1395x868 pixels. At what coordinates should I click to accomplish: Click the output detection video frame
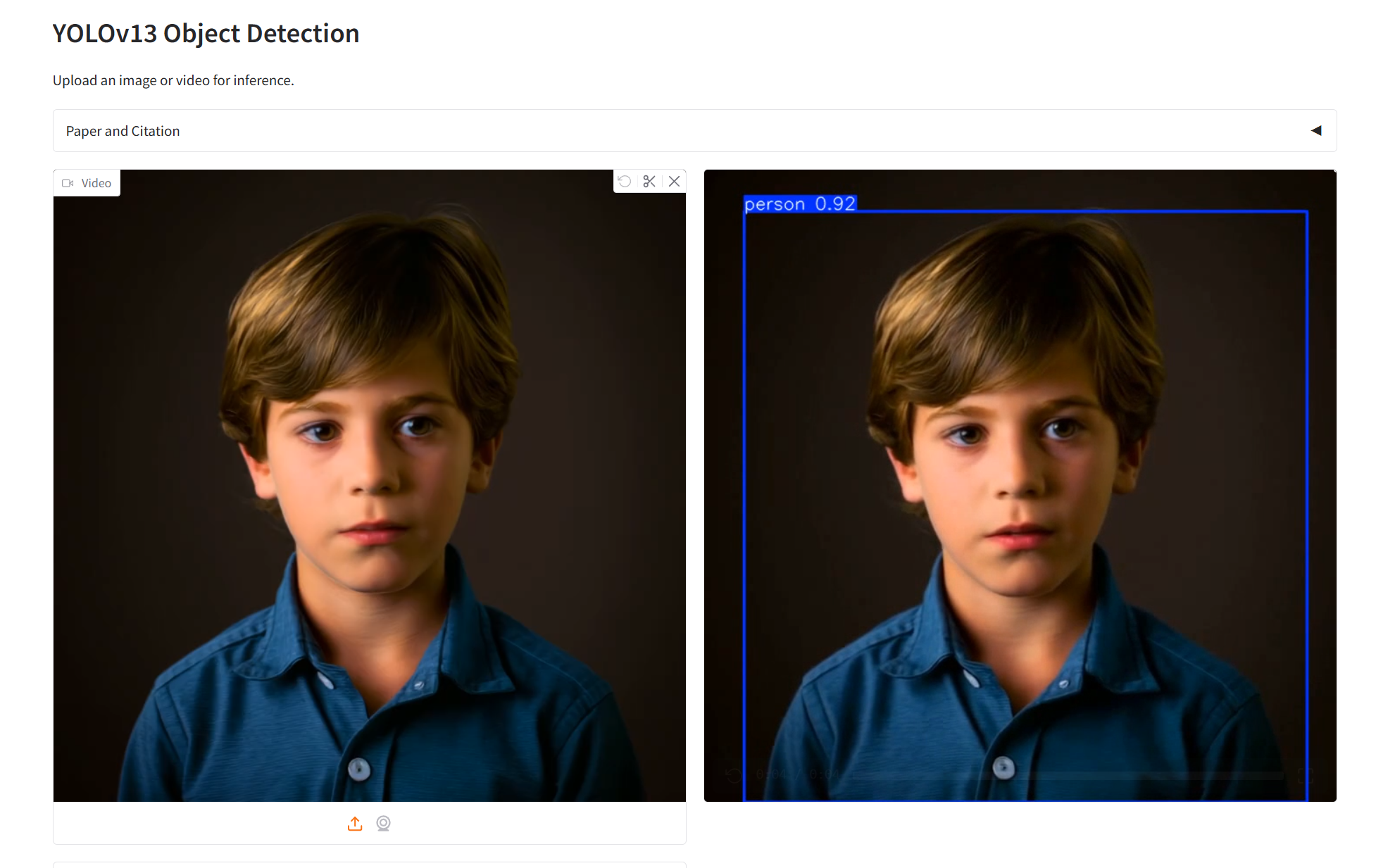click(1020, 486)
